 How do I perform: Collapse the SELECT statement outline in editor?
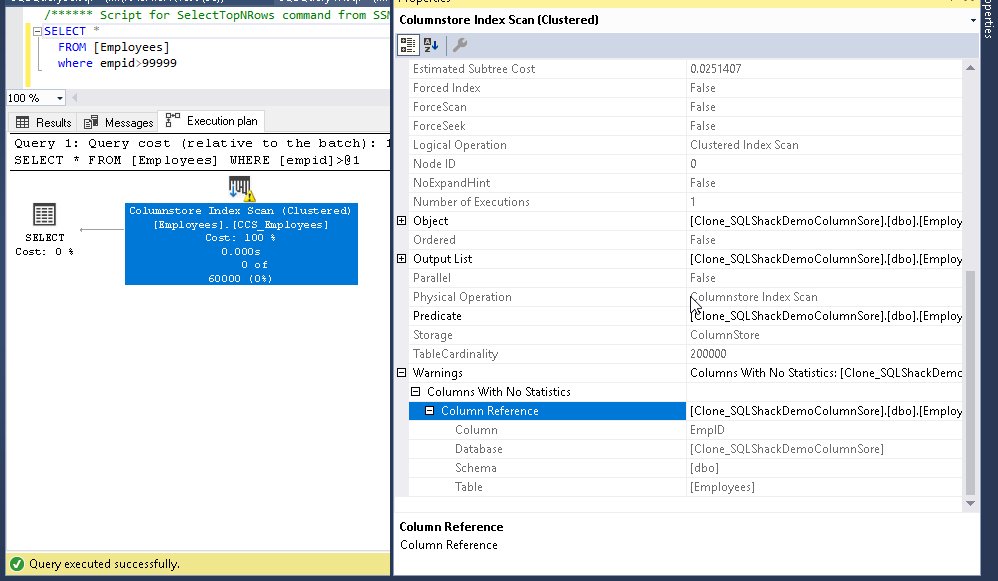[x=37, y=31]
